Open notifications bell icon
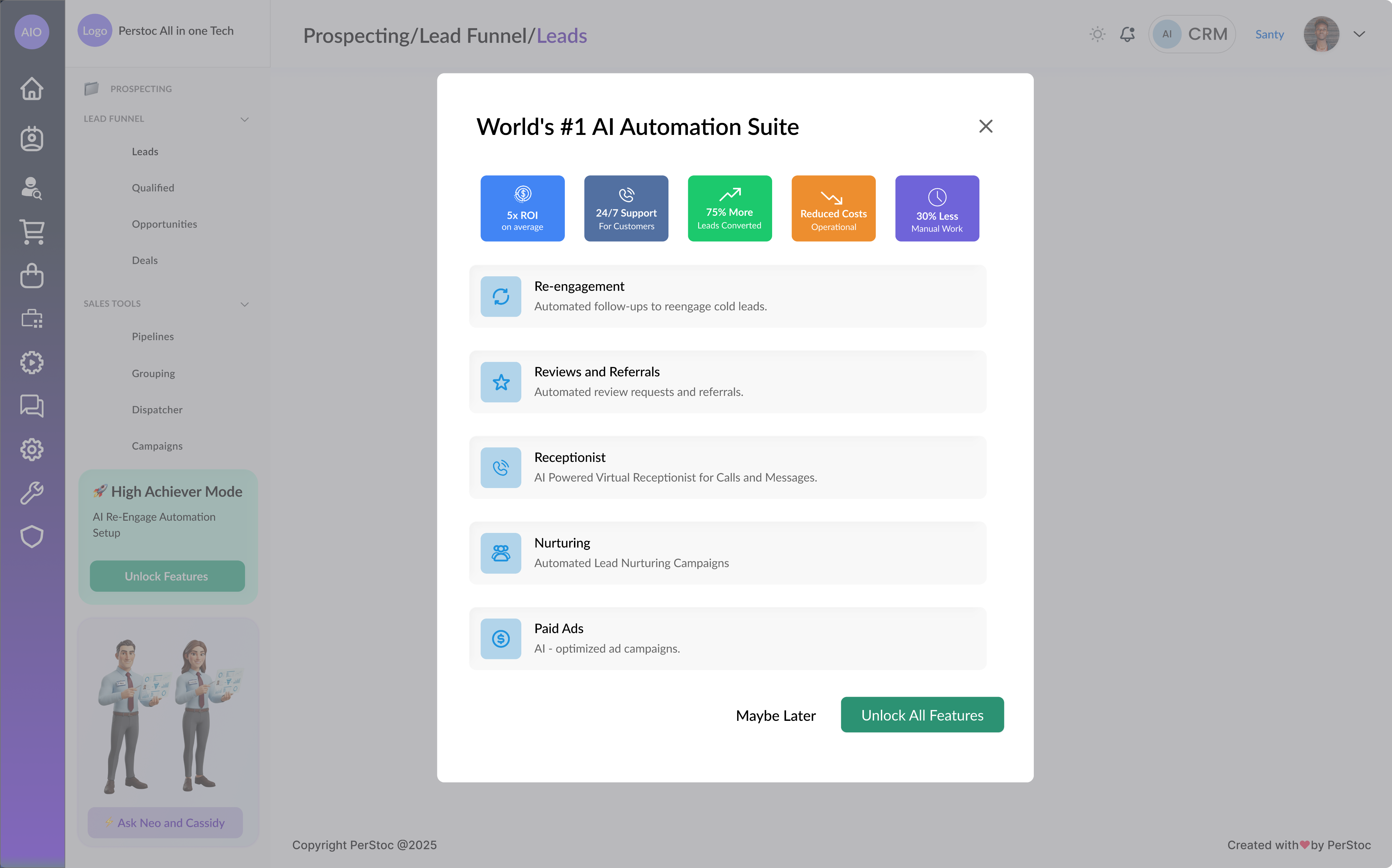1392x868 pixels. (1127, 34)
